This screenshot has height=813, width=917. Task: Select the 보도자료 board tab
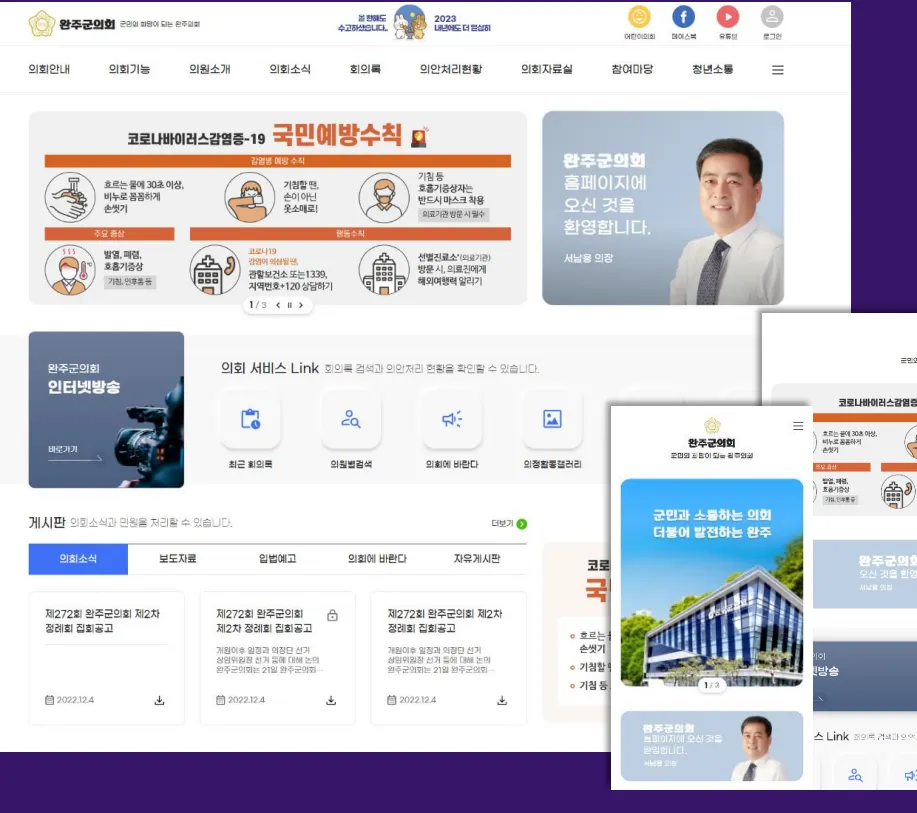[x=178, y=559]
